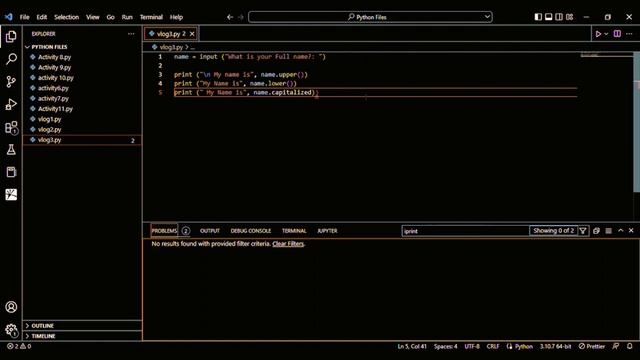
Task: Switch to the Terminal panel tab
Action: pyautogui.click(x=294, y=231)
